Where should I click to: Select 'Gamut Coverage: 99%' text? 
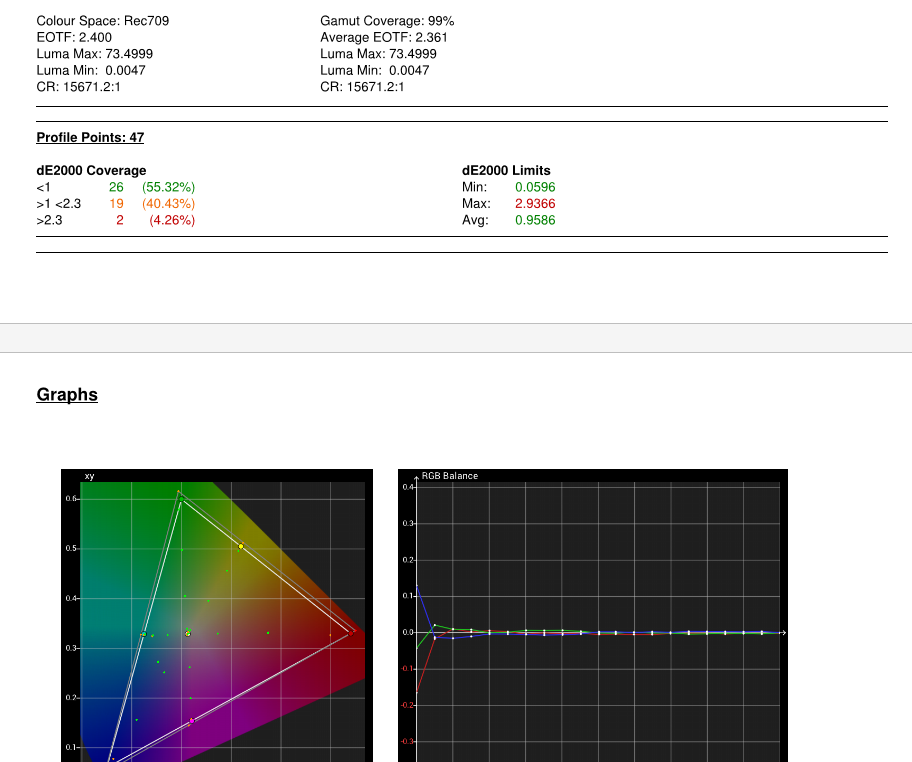387,21
